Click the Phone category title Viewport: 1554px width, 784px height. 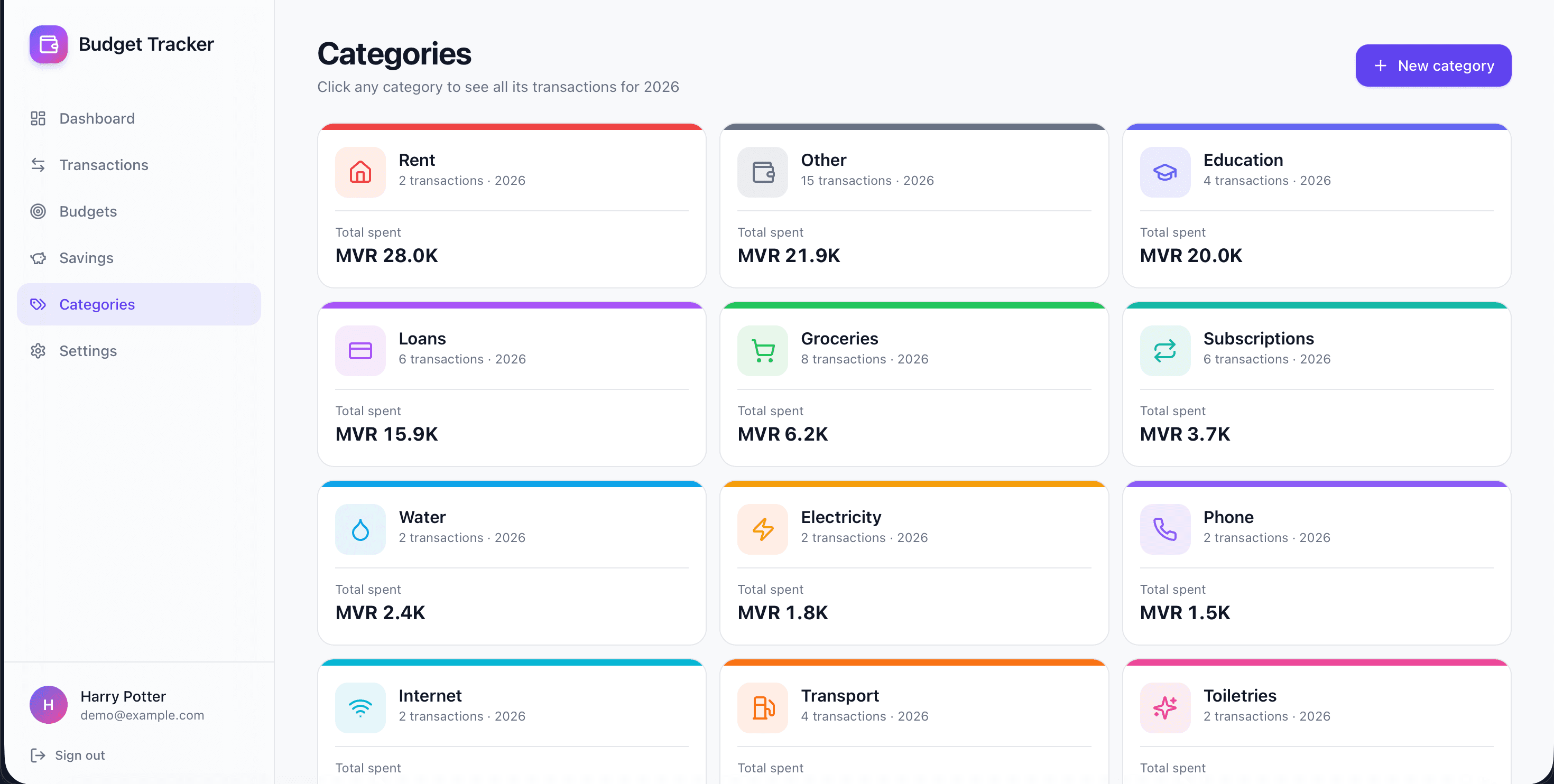pyautogui.click(x=1228, y=517)
